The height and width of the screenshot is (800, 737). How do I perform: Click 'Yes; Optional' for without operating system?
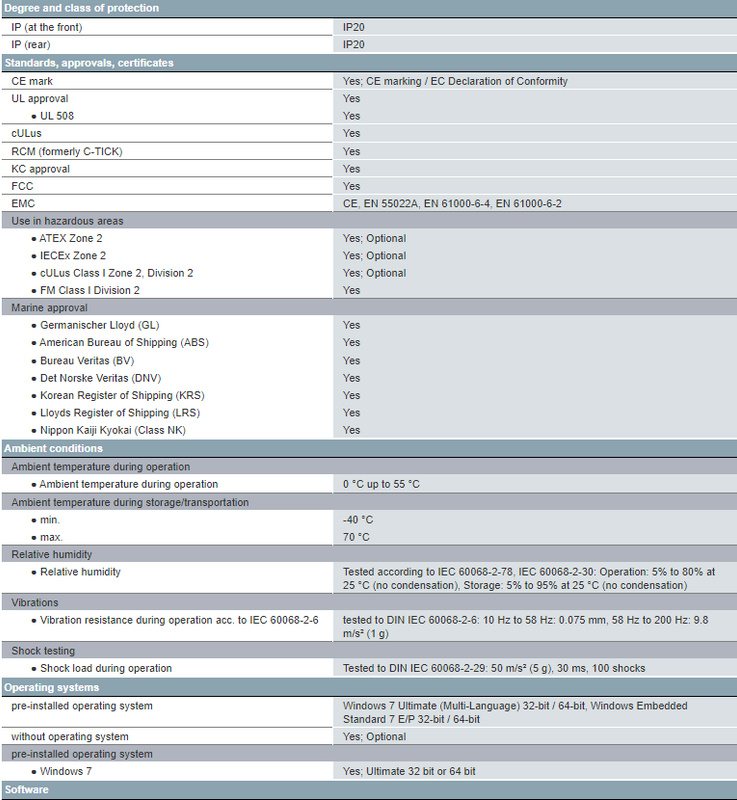pos(374,737)
